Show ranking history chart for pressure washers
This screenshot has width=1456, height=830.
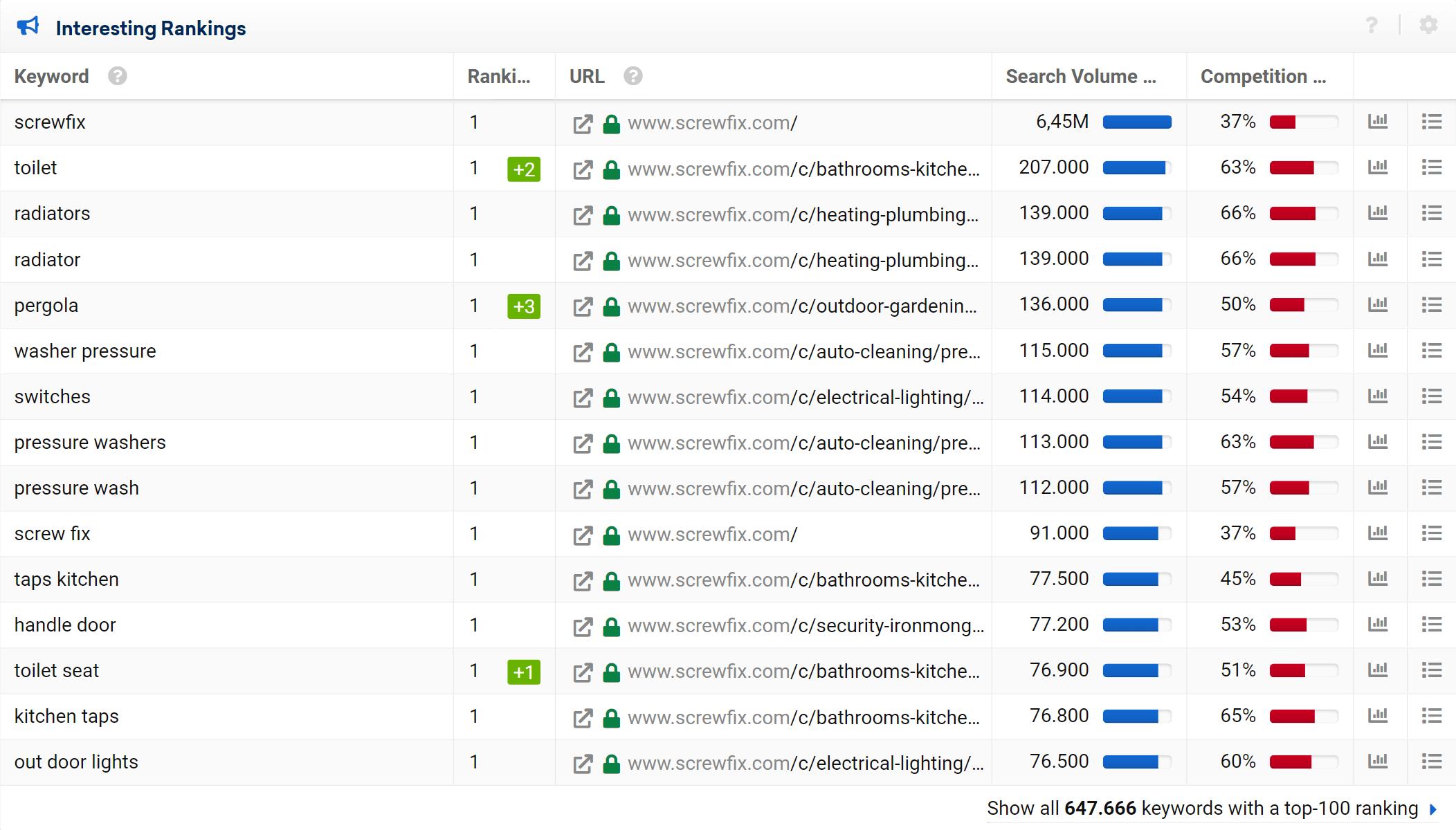pos(1378,441)
